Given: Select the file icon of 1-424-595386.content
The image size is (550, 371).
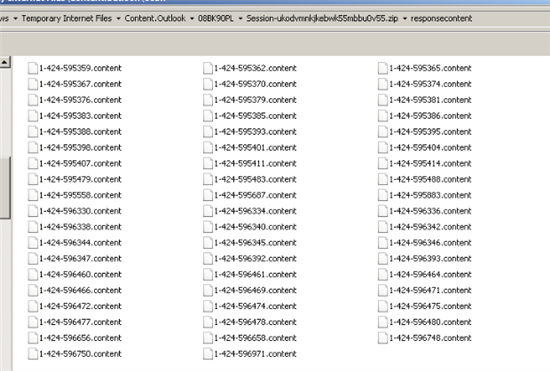Looking at the screenshot, I should point(383,116).
